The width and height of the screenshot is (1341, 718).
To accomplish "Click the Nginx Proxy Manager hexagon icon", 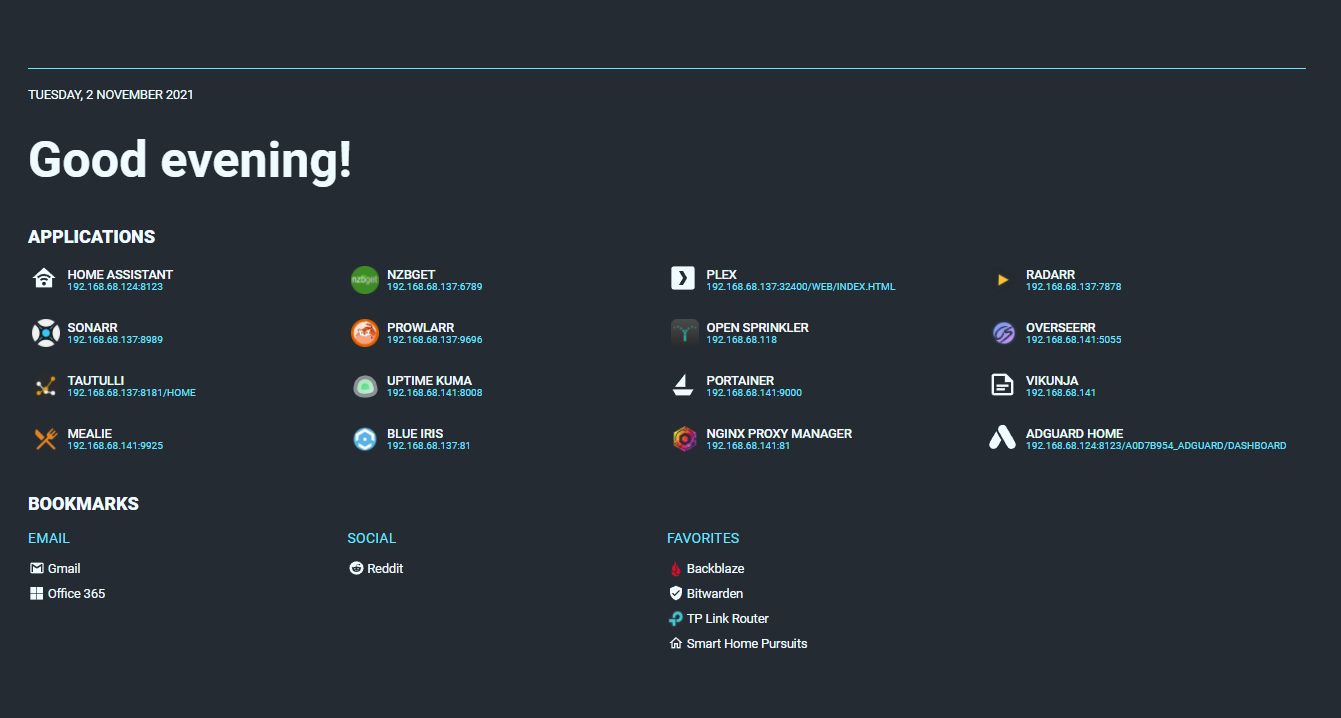I will coord(684,439).
